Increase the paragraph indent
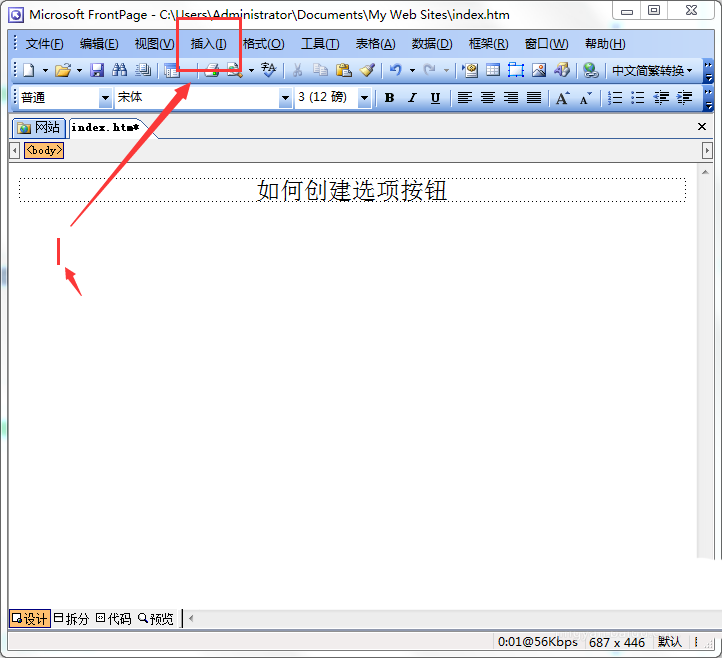The width and height of the screenshot is (722, 658). click(684, 98)
